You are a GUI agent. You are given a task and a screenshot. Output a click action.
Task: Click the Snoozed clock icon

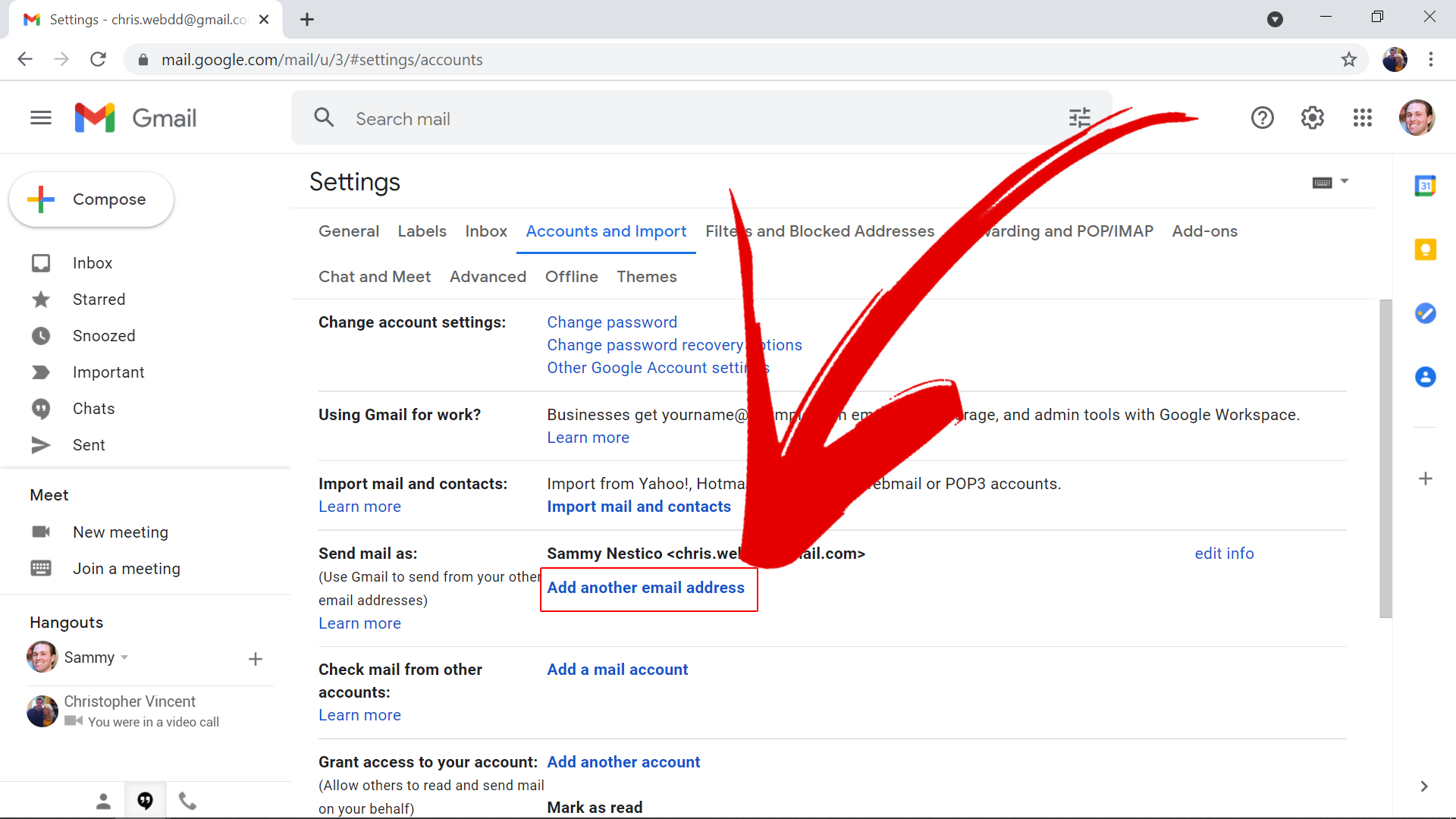(41, 336)
